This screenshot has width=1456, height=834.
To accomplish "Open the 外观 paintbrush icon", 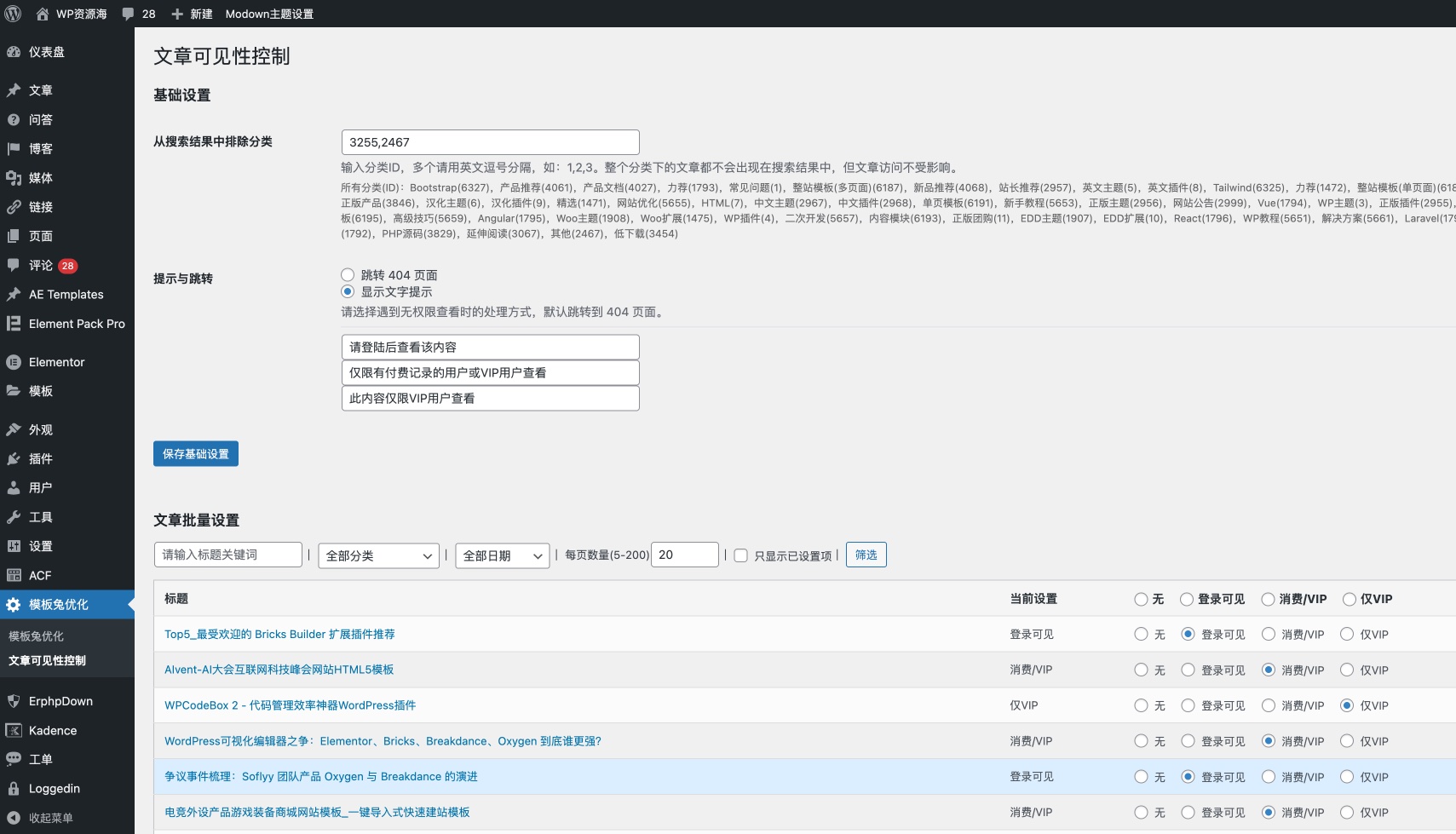I will pyautogui.click(x=14, y=429).
